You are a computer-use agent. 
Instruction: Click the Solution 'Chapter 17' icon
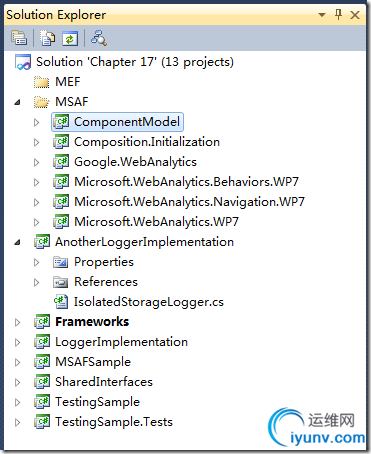23,62
